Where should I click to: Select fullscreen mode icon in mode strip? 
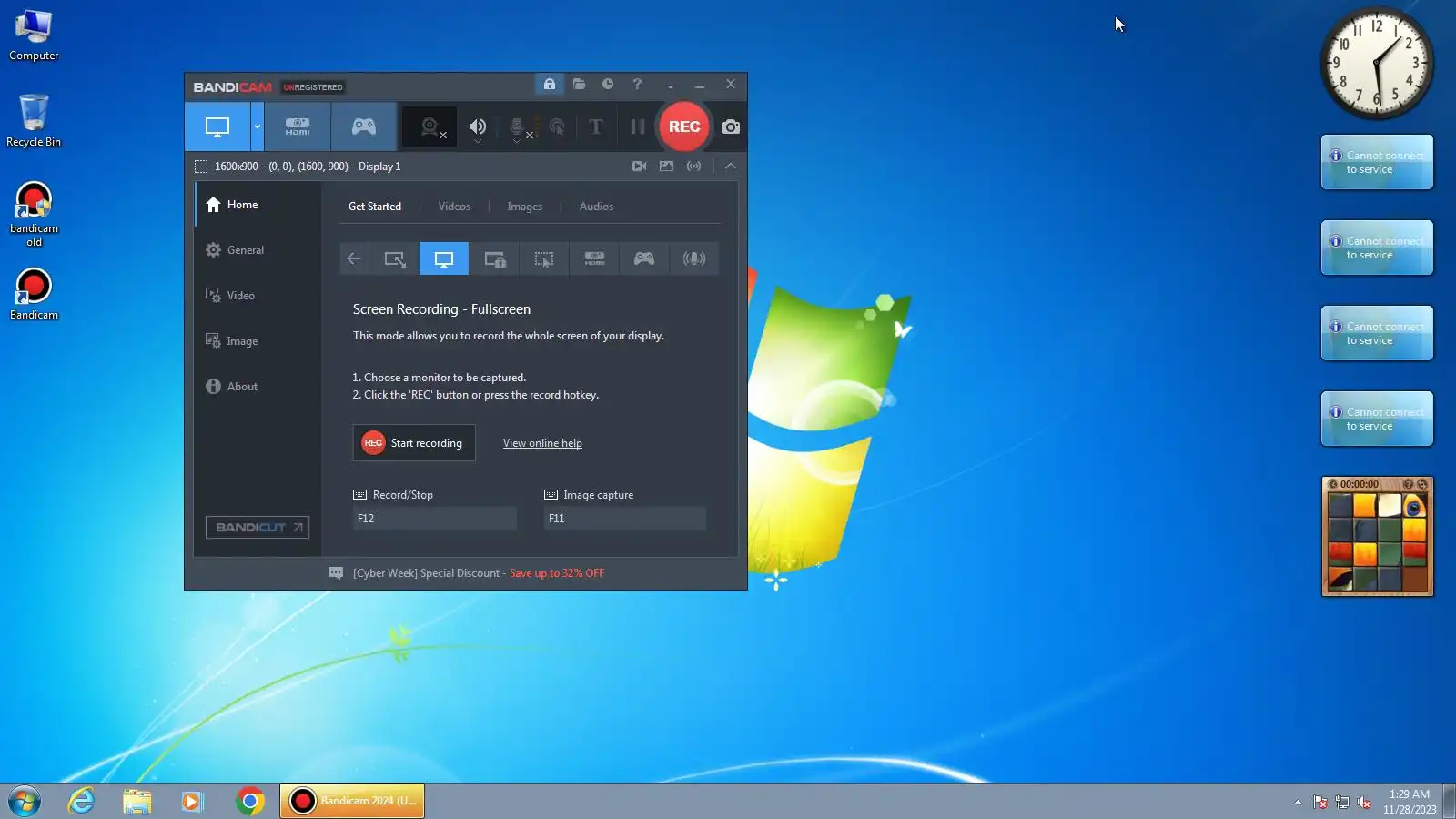(x=444, y=258)
